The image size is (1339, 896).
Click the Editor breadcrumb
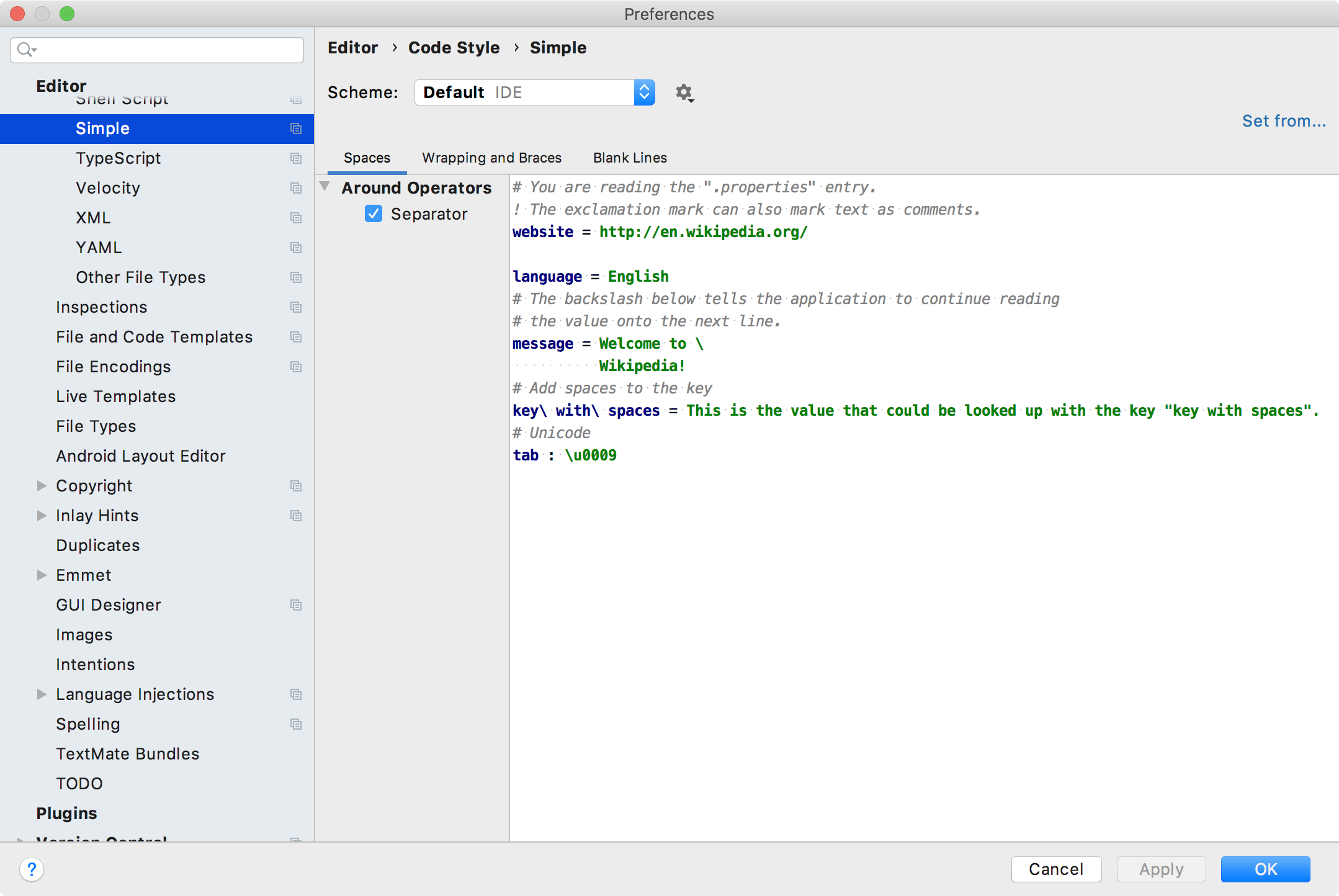coord(352,48)
